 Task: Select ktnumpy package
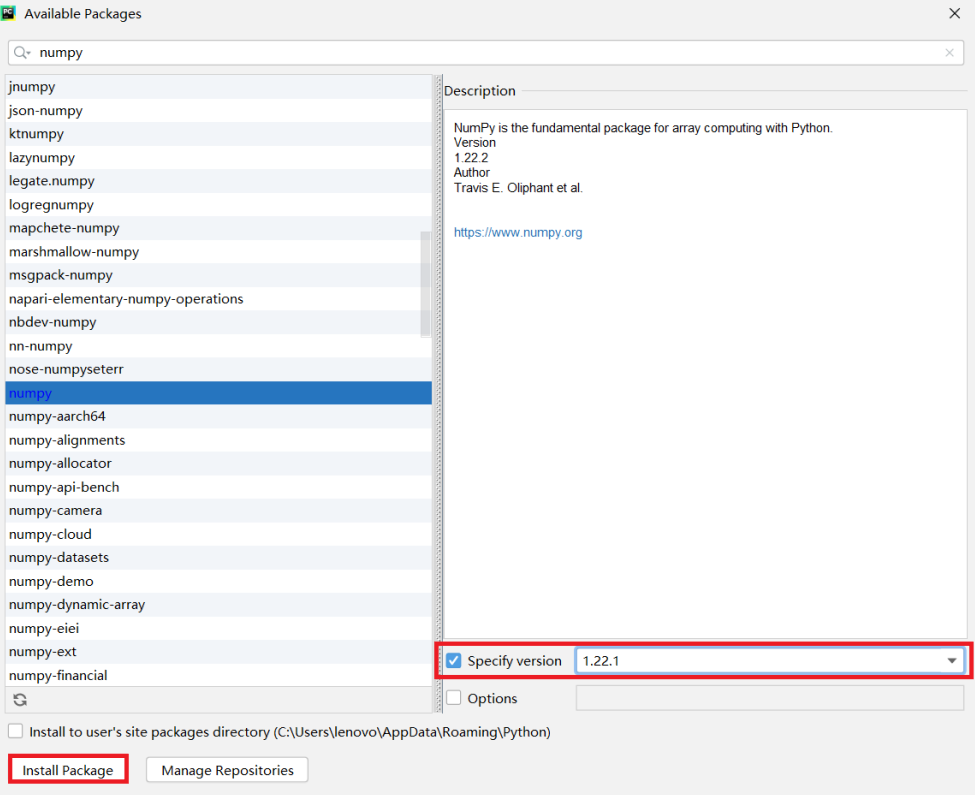tap(218, 134)
